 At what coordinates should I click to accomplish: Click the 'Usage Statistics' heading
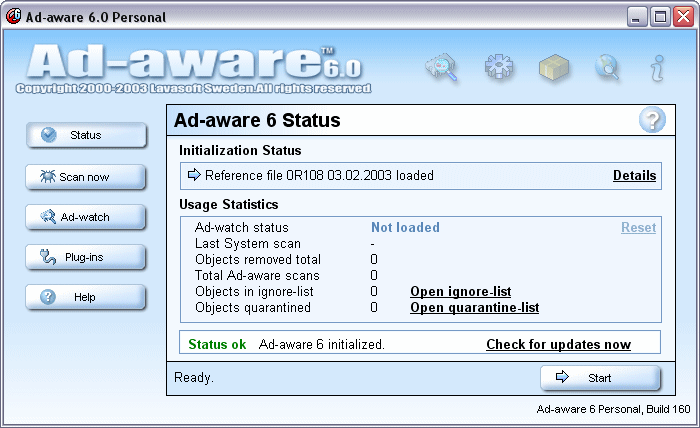coord(229,204)
